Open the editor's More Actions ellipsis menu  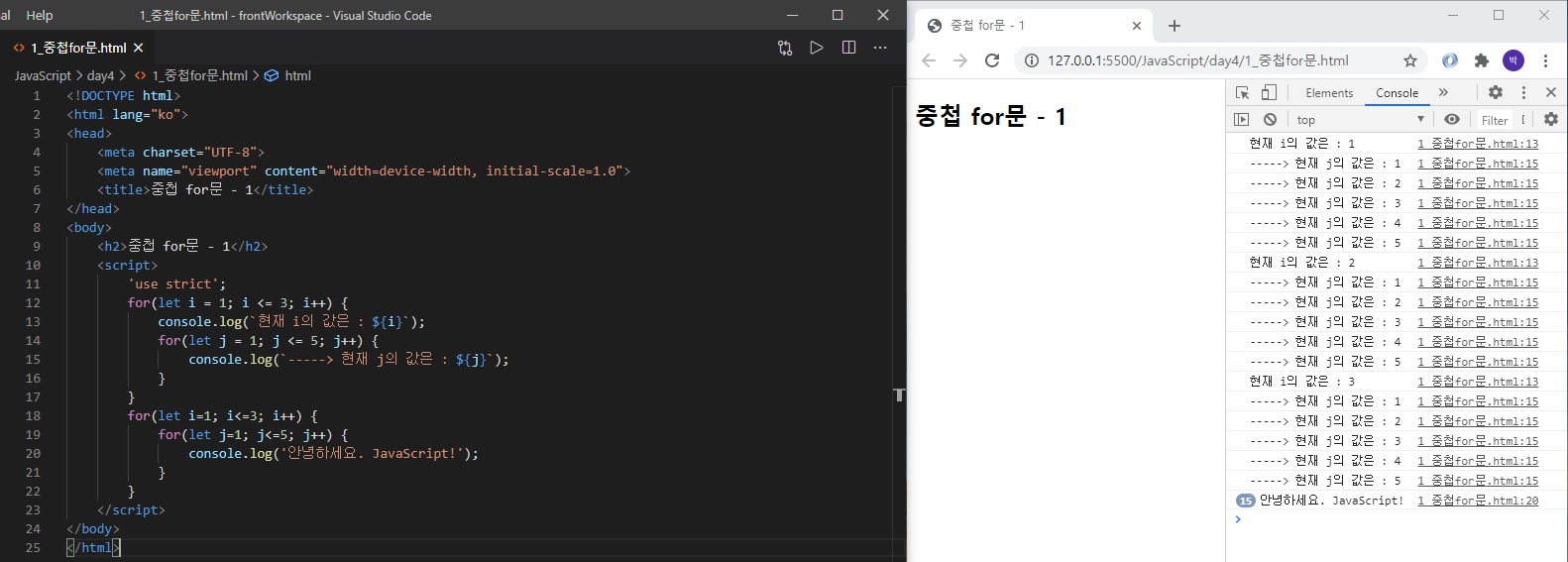[880, 48]
